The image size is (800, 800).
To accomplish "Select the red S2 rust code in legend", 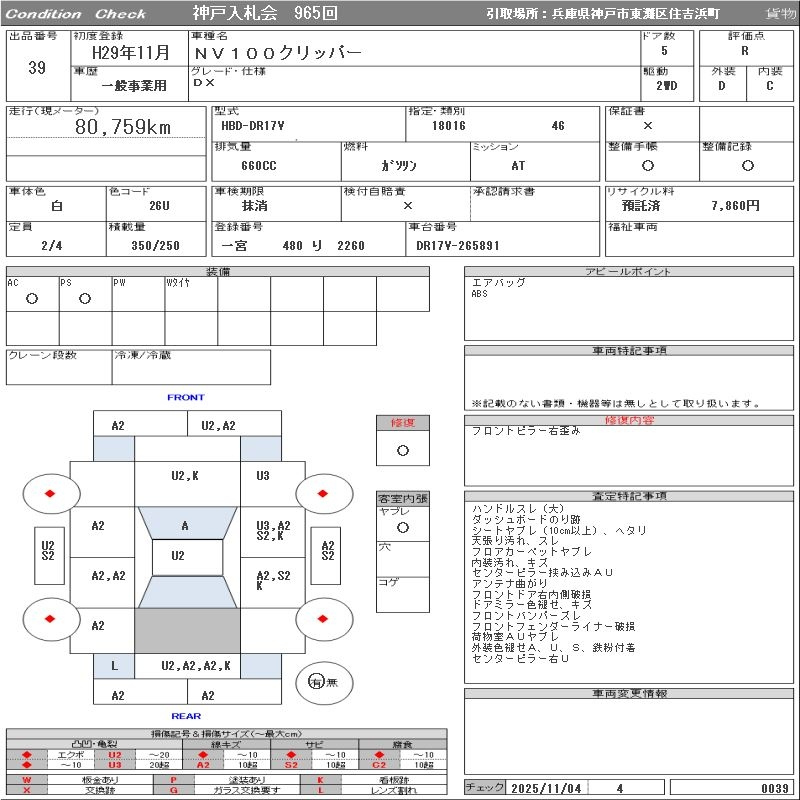I will [291, 765].
